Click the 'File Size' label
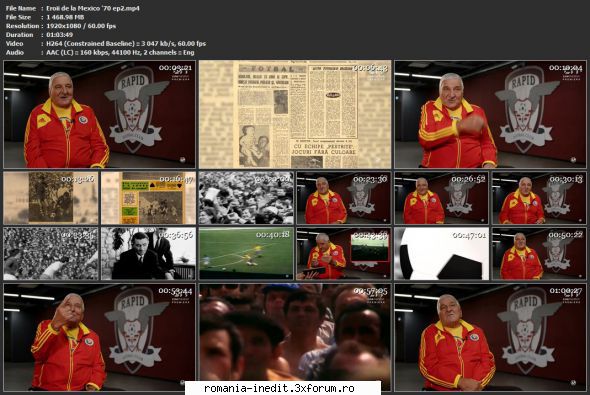590x395 pixels. pos(18,17)
